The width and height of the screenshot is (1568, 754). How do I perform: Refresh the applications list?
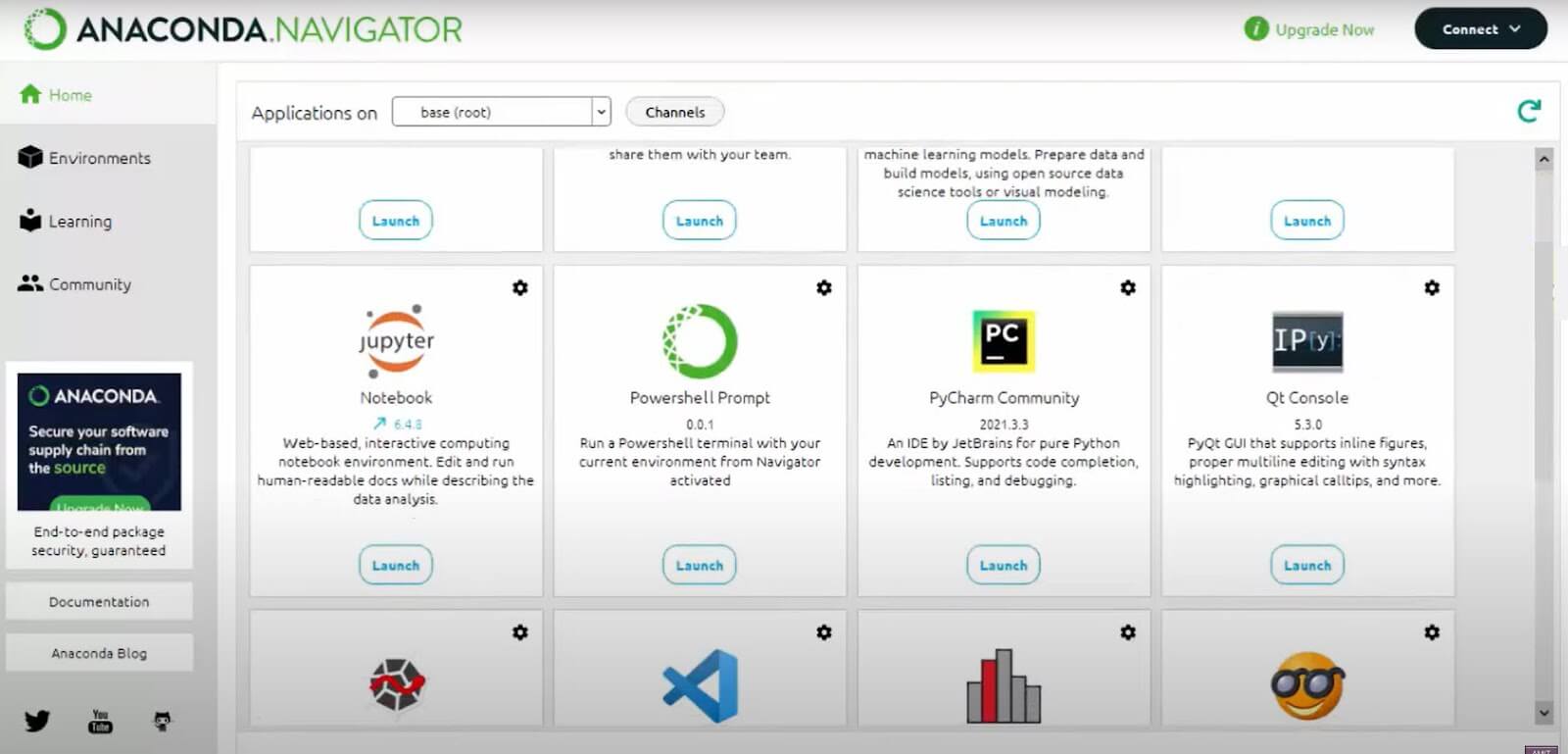tap(1529, 111)
